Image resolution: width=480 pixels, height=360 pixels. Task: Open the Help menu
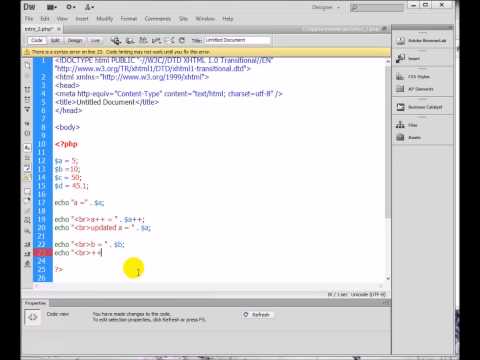pos(228,19)
